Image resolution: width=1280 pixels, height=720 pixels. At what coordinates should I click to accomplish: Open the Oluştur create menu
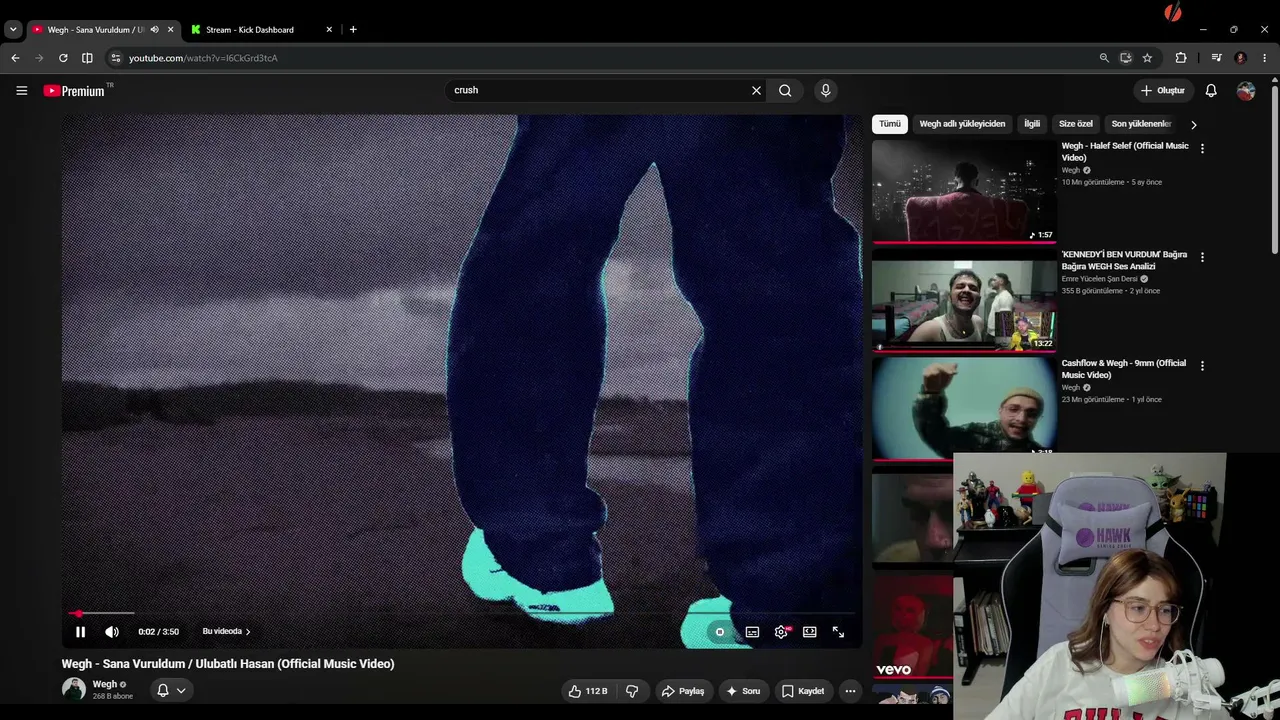click(1163, 90)
